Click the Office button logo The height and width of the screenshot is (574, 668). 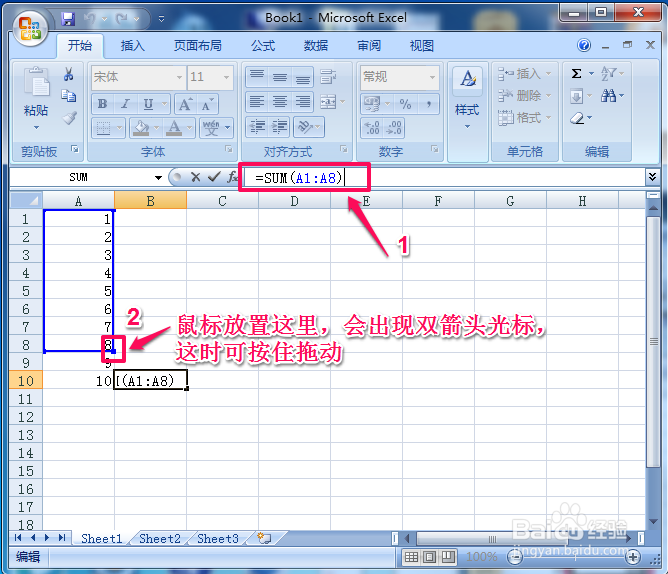click(29, 28)
